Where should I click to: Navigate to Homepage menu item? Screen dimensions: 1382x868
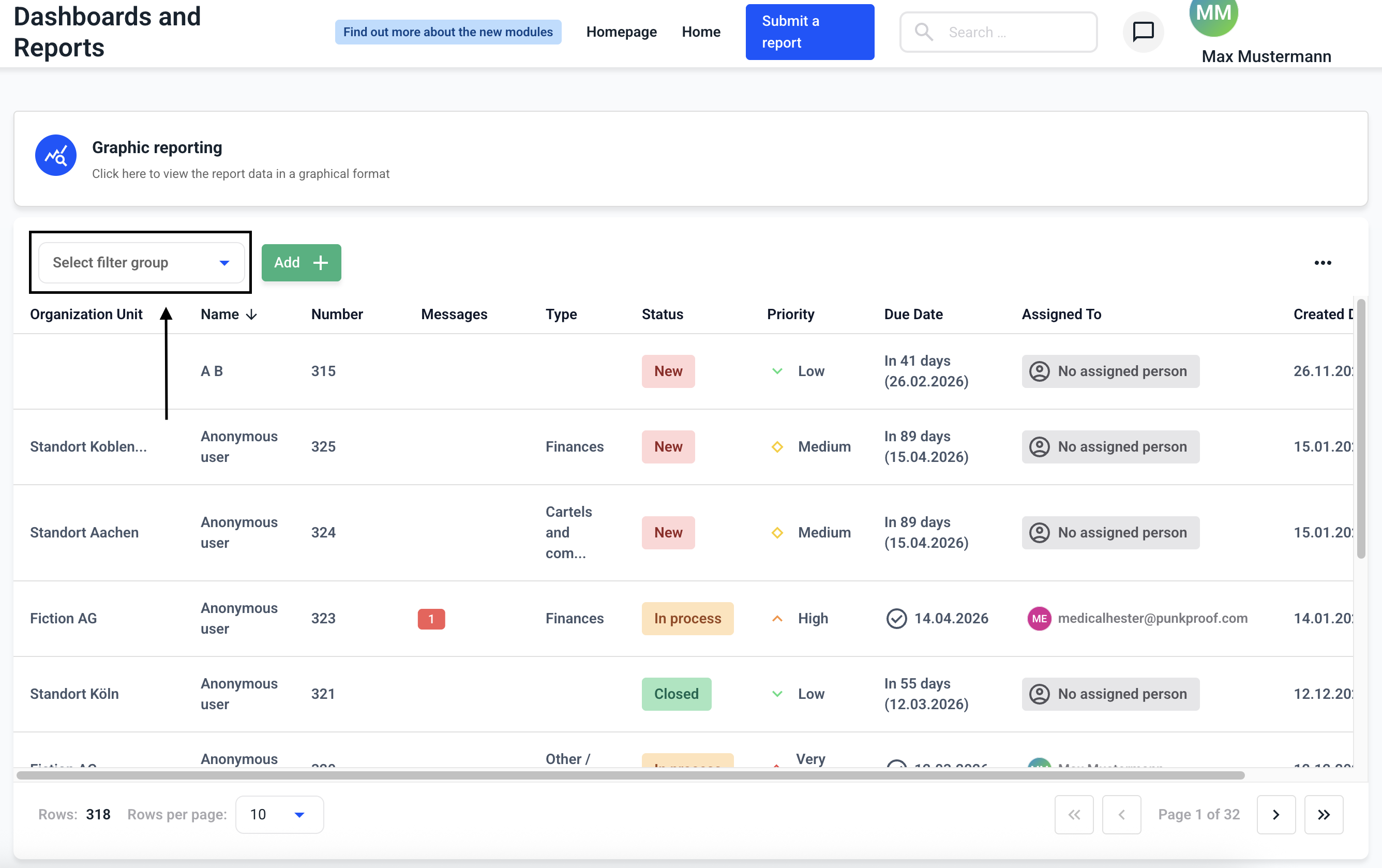(x=621, y=32)
